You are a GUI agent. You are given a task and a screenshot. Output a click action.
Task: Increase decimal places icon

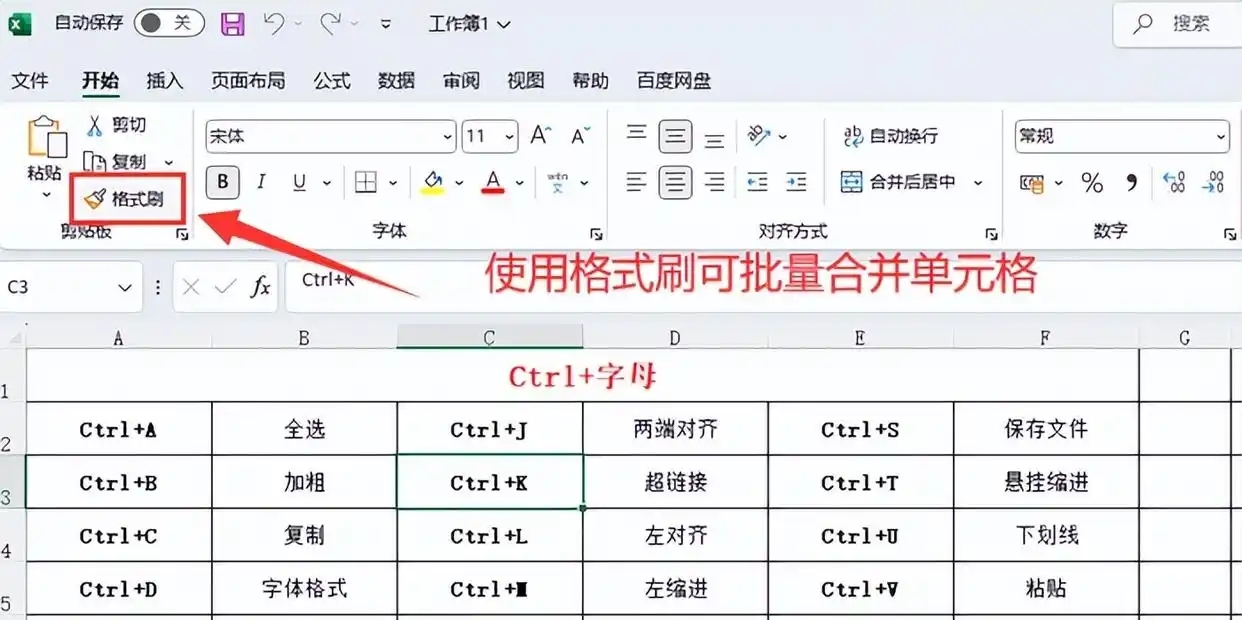coord(1174,183)
